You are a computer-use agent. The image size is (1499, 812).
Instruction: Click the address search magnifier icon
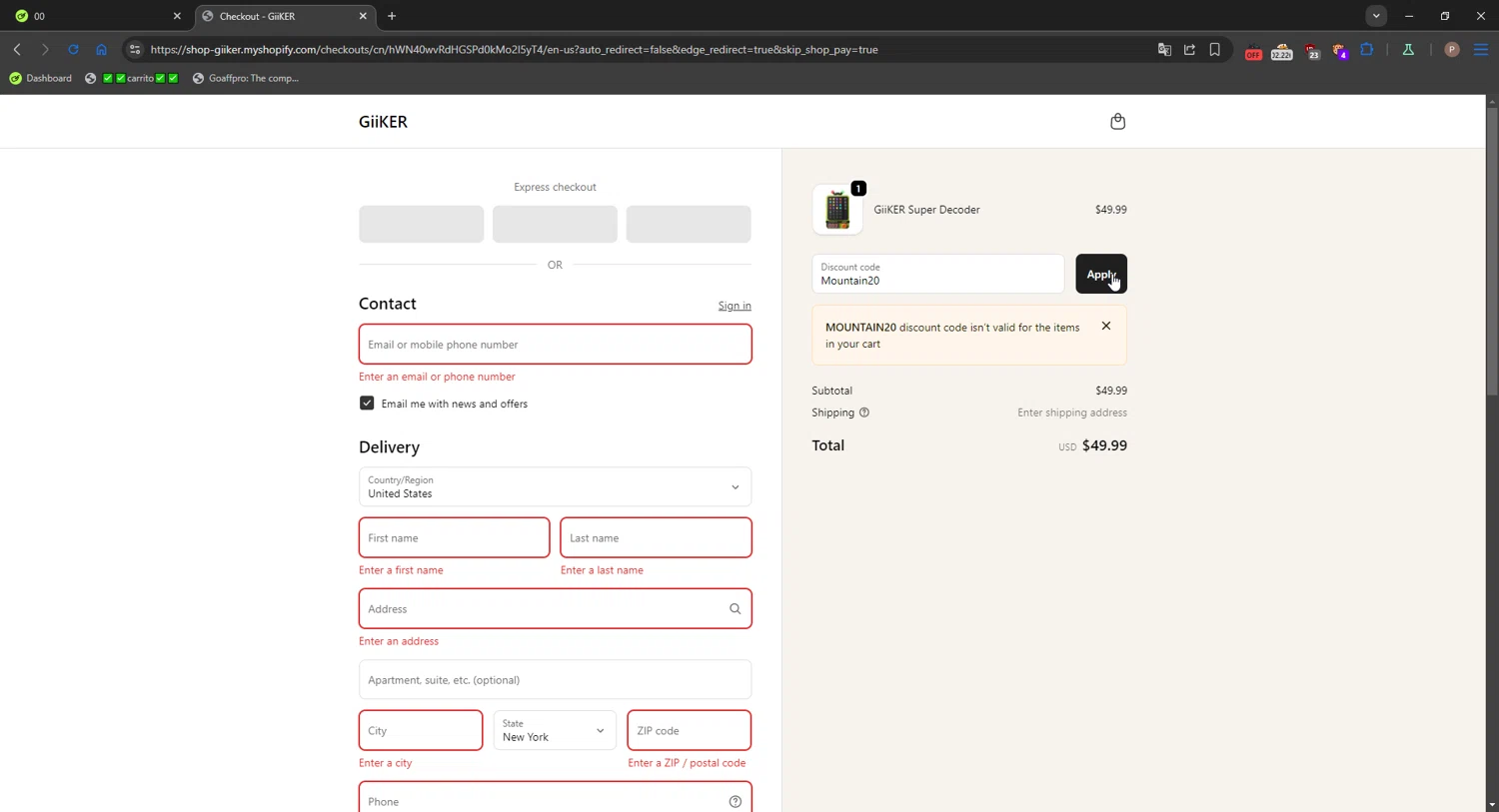(x=735, y=609)
